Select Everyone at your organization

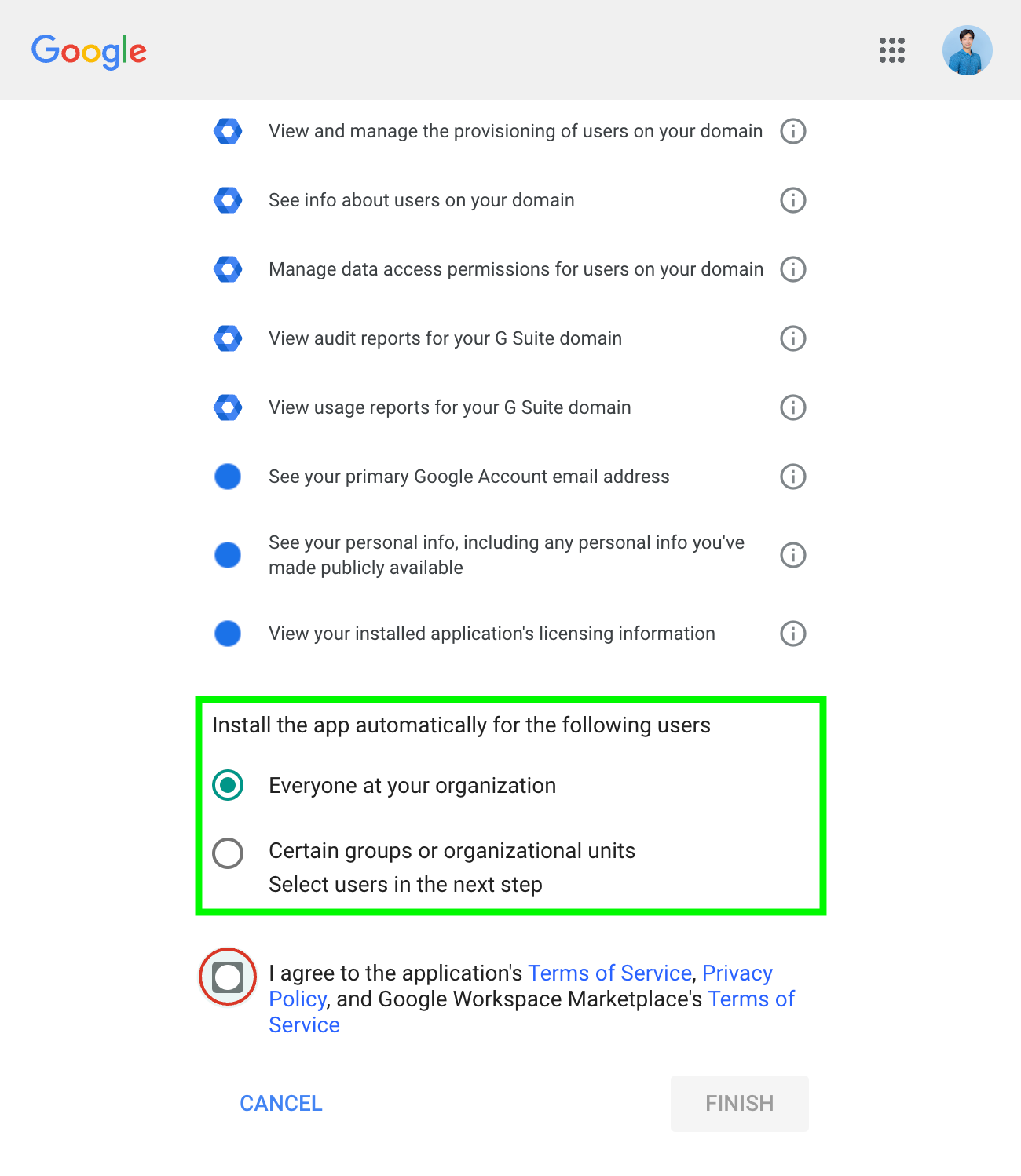point(228,785)
